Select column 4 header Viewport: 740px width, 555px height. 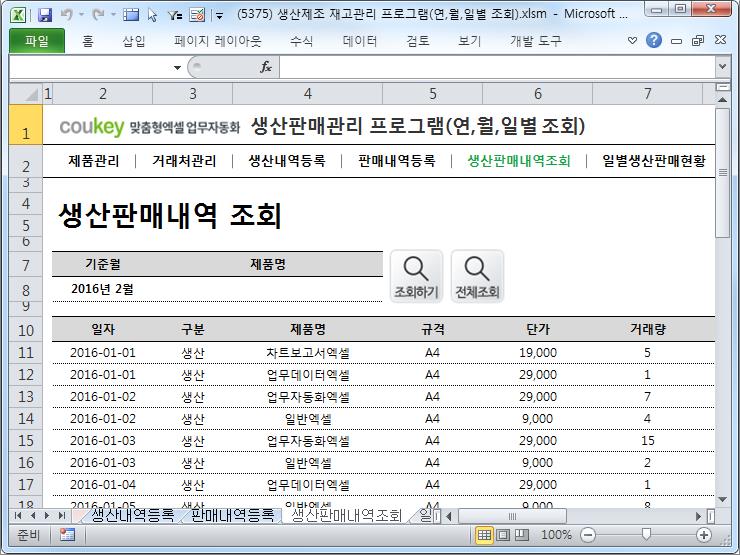pos(307,94)
